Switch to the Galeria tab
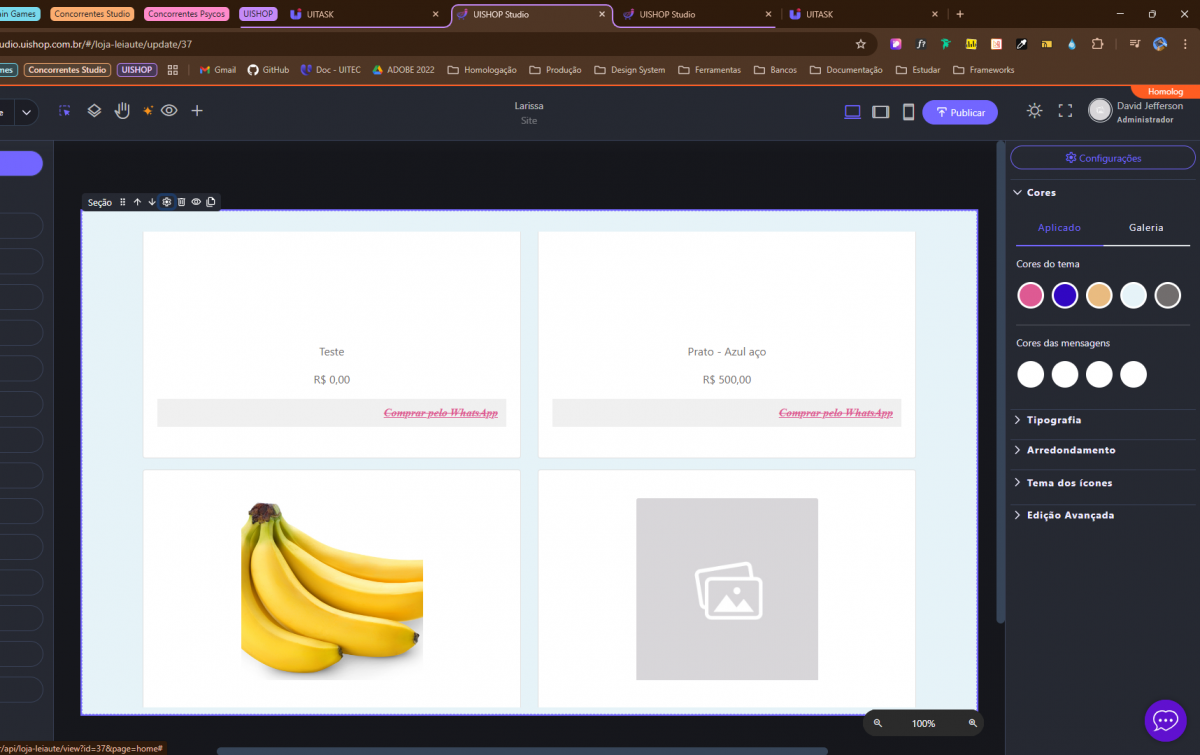 click(x=1146, y=228)
